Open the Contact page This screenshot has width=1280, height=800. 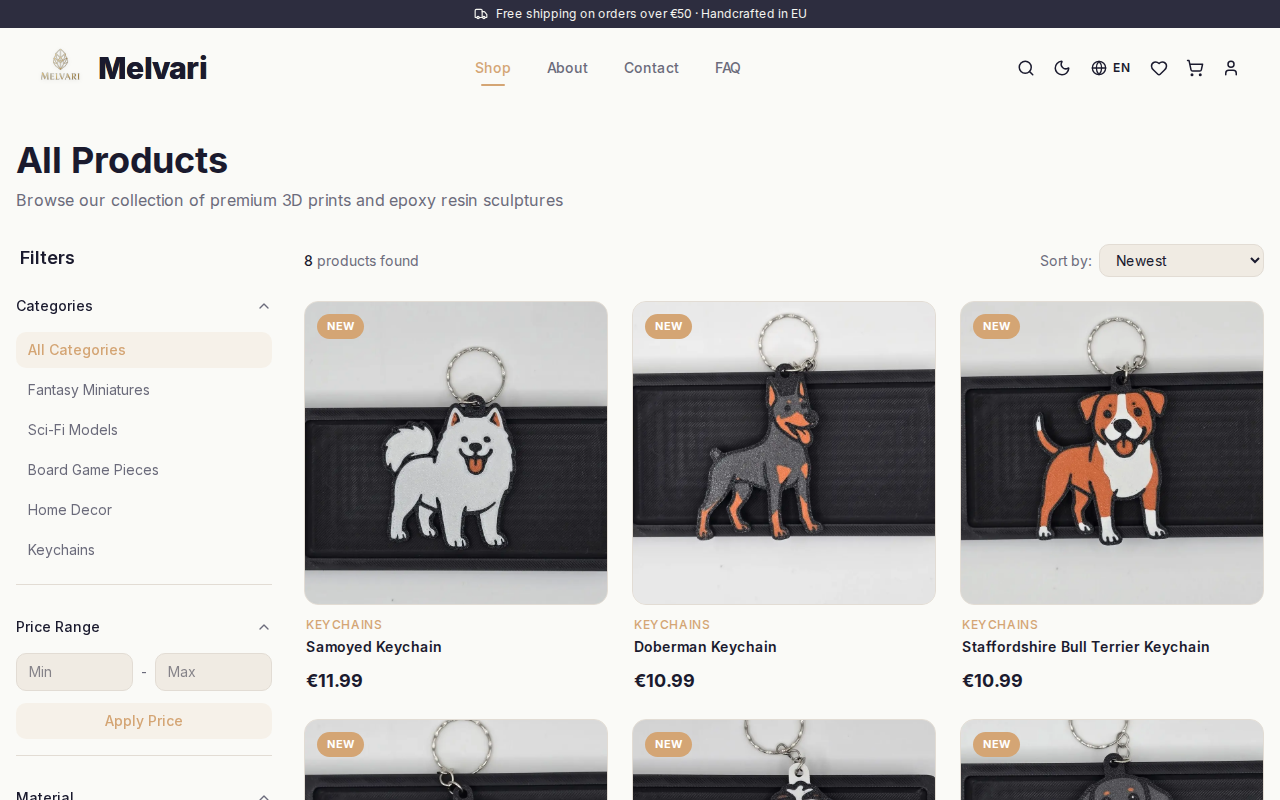pyautogui.click(x=651, y=68)
